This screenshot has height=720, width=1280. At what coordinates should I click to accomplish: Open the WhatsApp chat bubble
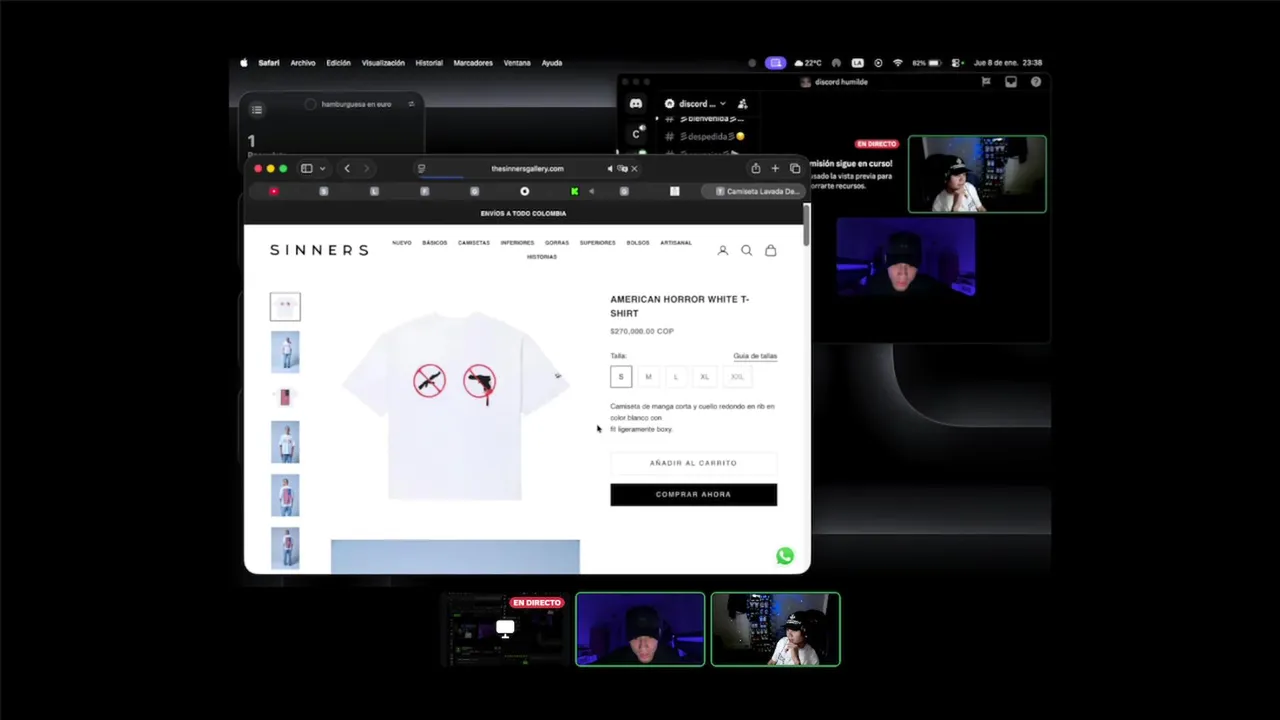point(785,557)
